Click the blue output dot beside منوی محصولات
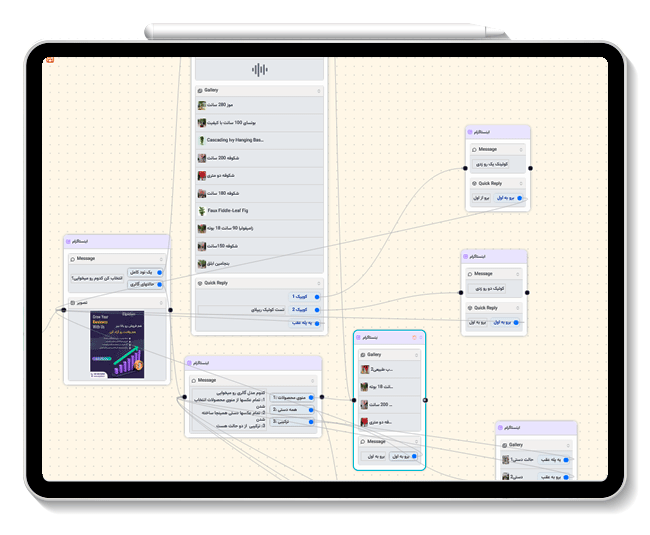The width and height of the screenshot is (650, 535). point(312,397)
